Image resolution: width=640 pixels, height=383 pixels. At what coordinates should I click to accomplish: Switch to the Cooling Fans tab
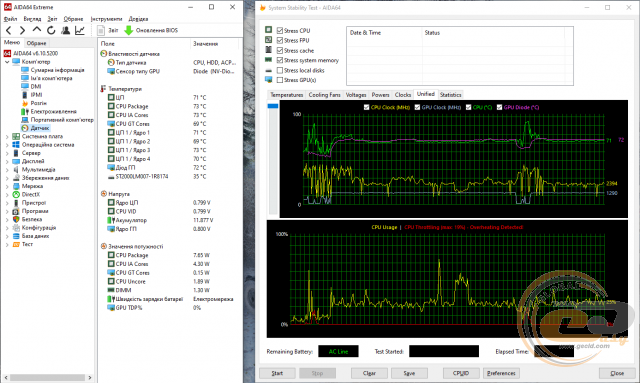pos(324,95)
